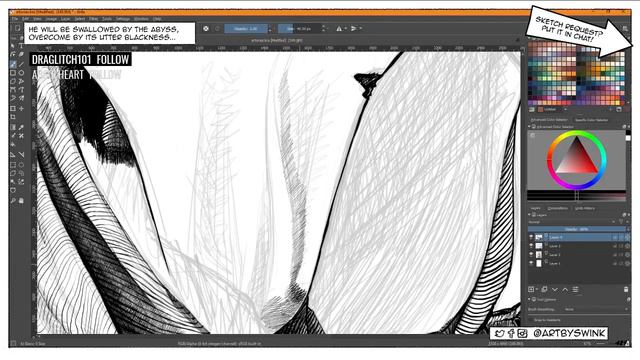
Task: Open the Settings menu
Action: pyautogui.click(x=122, y=19)
